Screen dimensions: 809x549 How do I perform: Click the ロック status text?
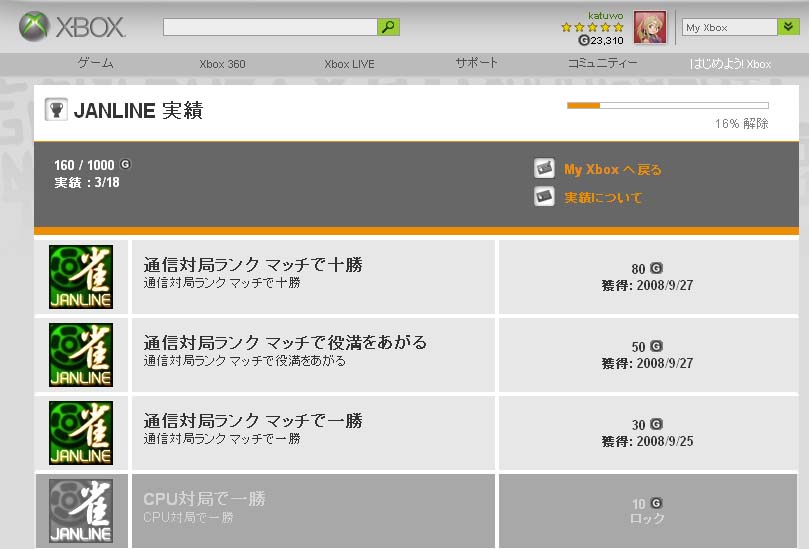[x=647, y=519]
